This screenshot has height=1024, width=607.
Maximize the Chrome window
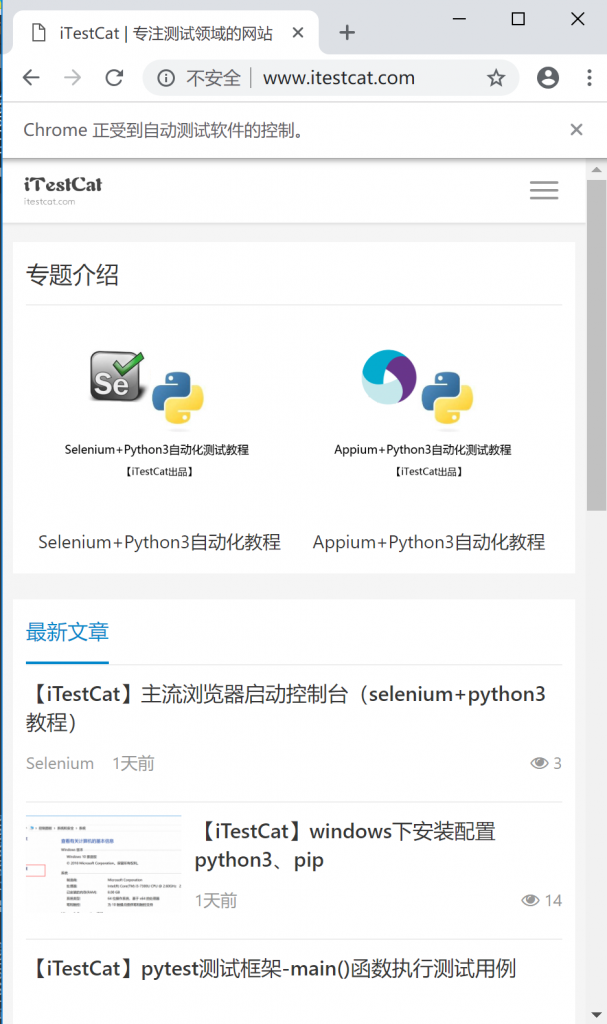[518, 19]
